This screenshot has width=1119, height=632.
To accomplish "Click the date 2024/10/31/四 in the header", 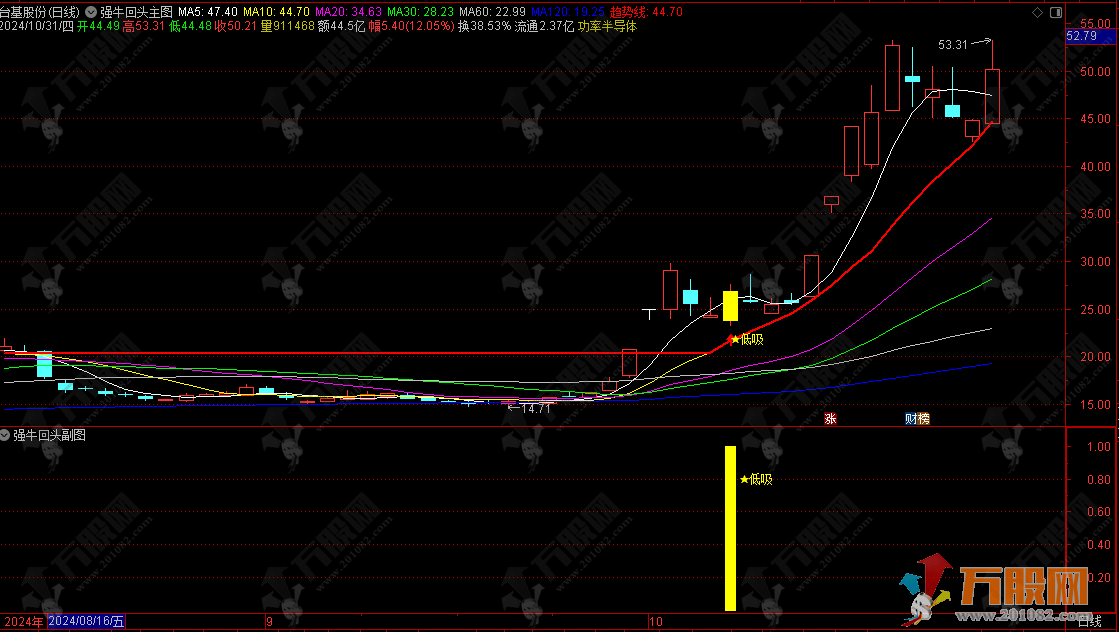I will 37,26.
